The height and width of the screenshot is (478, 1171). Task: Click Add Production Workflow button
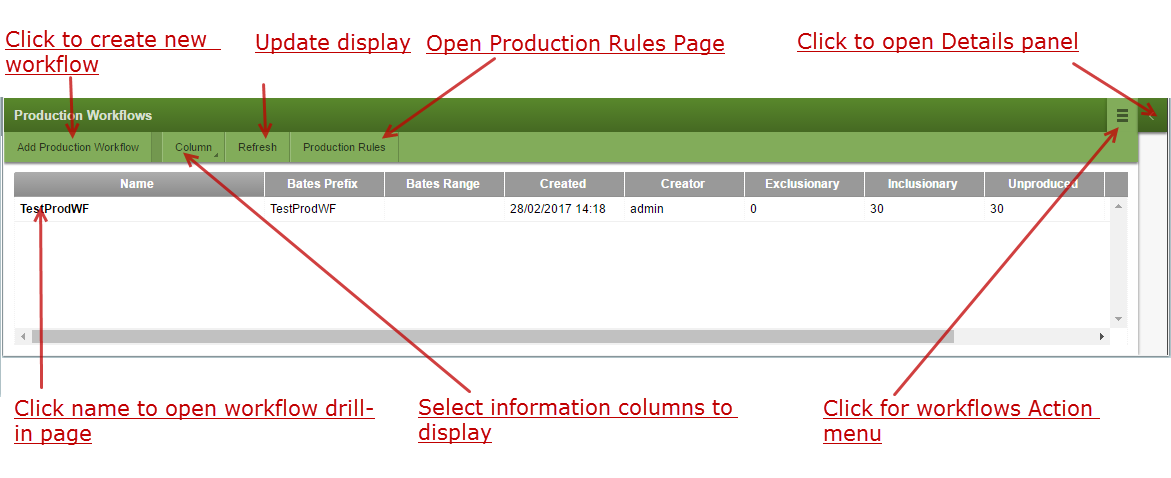(x=78, y=147)
